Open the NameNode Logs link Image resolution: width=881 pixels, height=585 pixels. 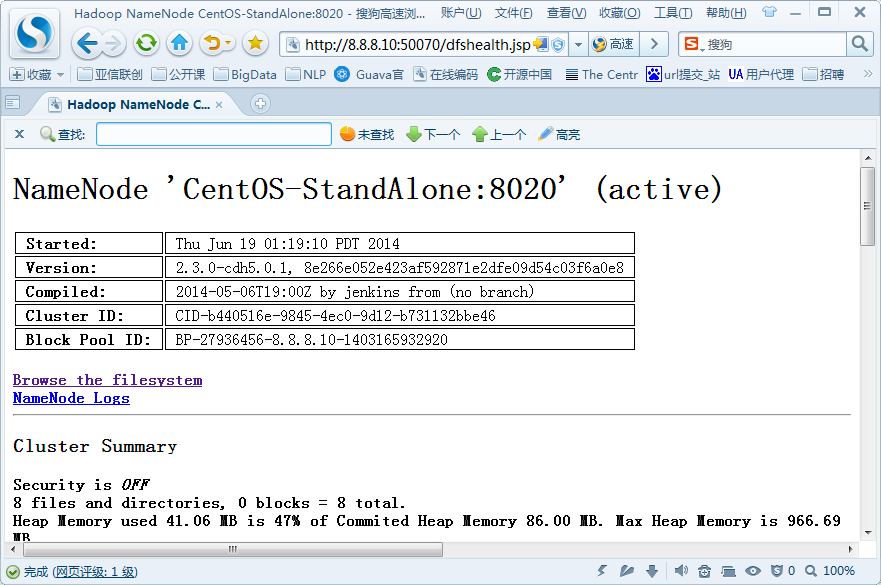[71, 398]
